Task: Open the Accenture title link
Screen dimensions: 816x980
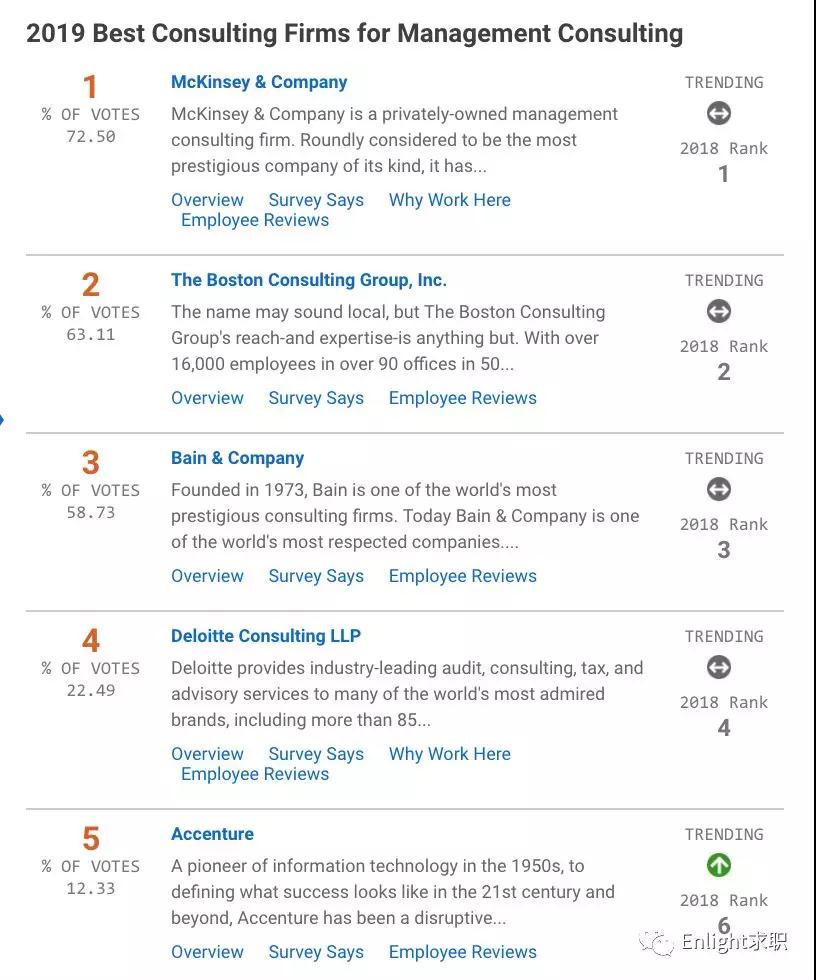Action: (212, 834)
